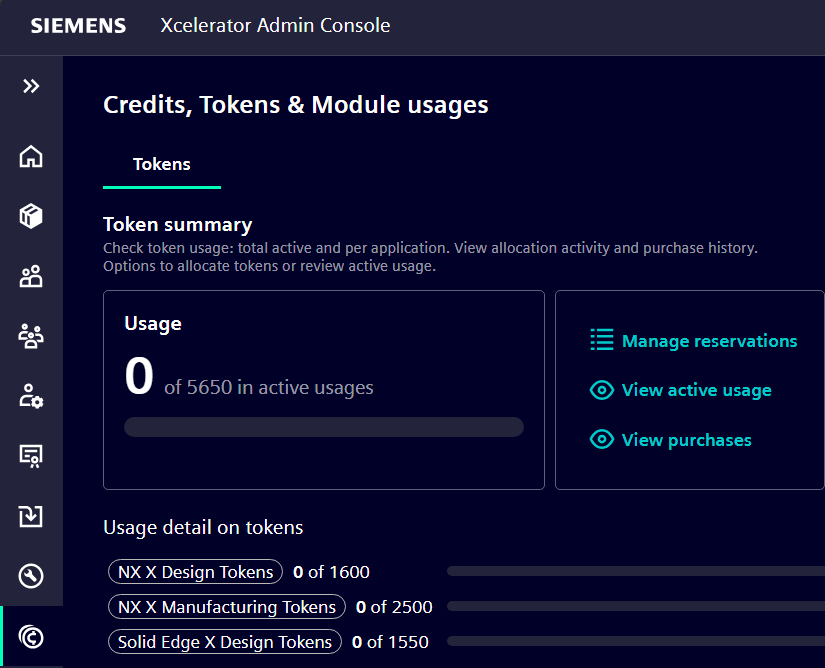Image resolution: width=825 pixels, height=668 pixels.
Task: Select the Credits icon in sidebar
Action: [31, 637]
